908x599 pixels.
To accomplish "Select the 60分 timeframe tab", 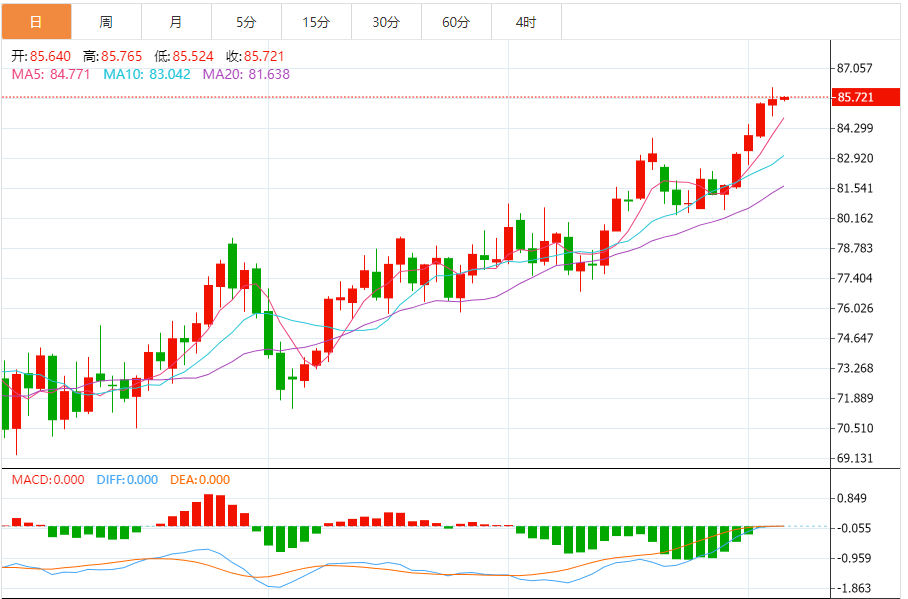I will (x=456, y=22).
